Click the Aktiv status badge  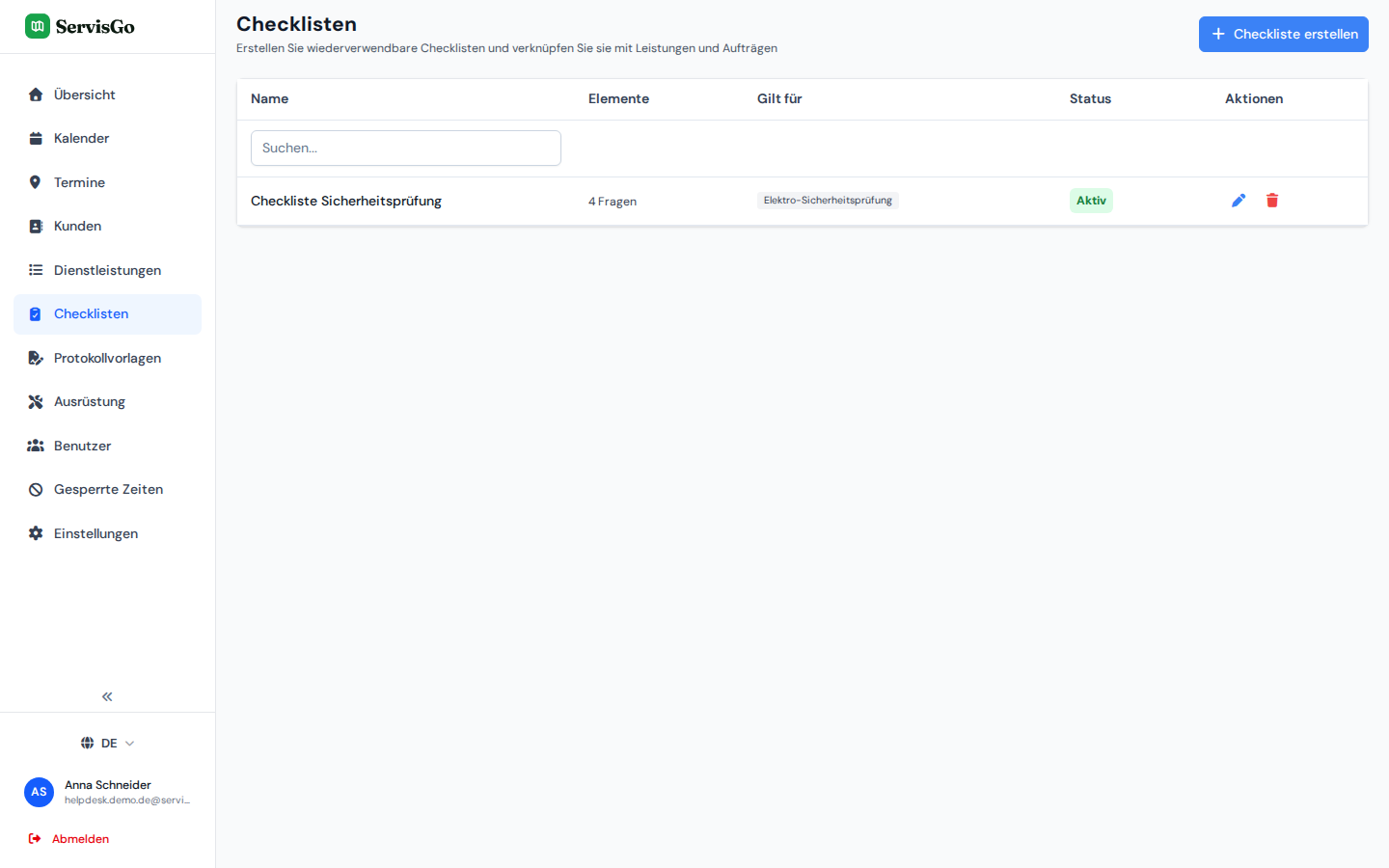tap(1091, 201)
